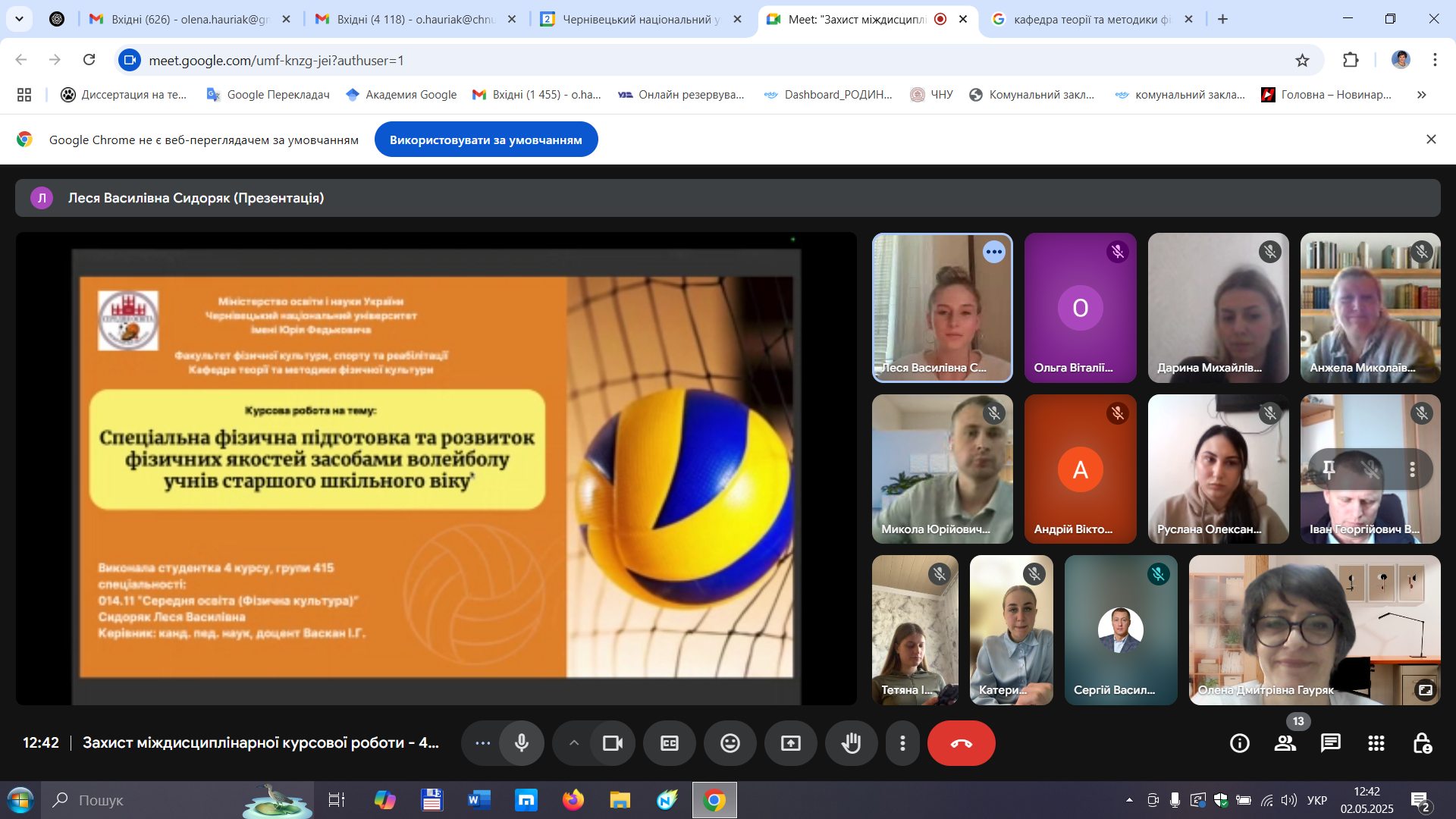Start presenting your screen
The image size is (1456, 819).
pyautogui.click(x=790, y=743)
